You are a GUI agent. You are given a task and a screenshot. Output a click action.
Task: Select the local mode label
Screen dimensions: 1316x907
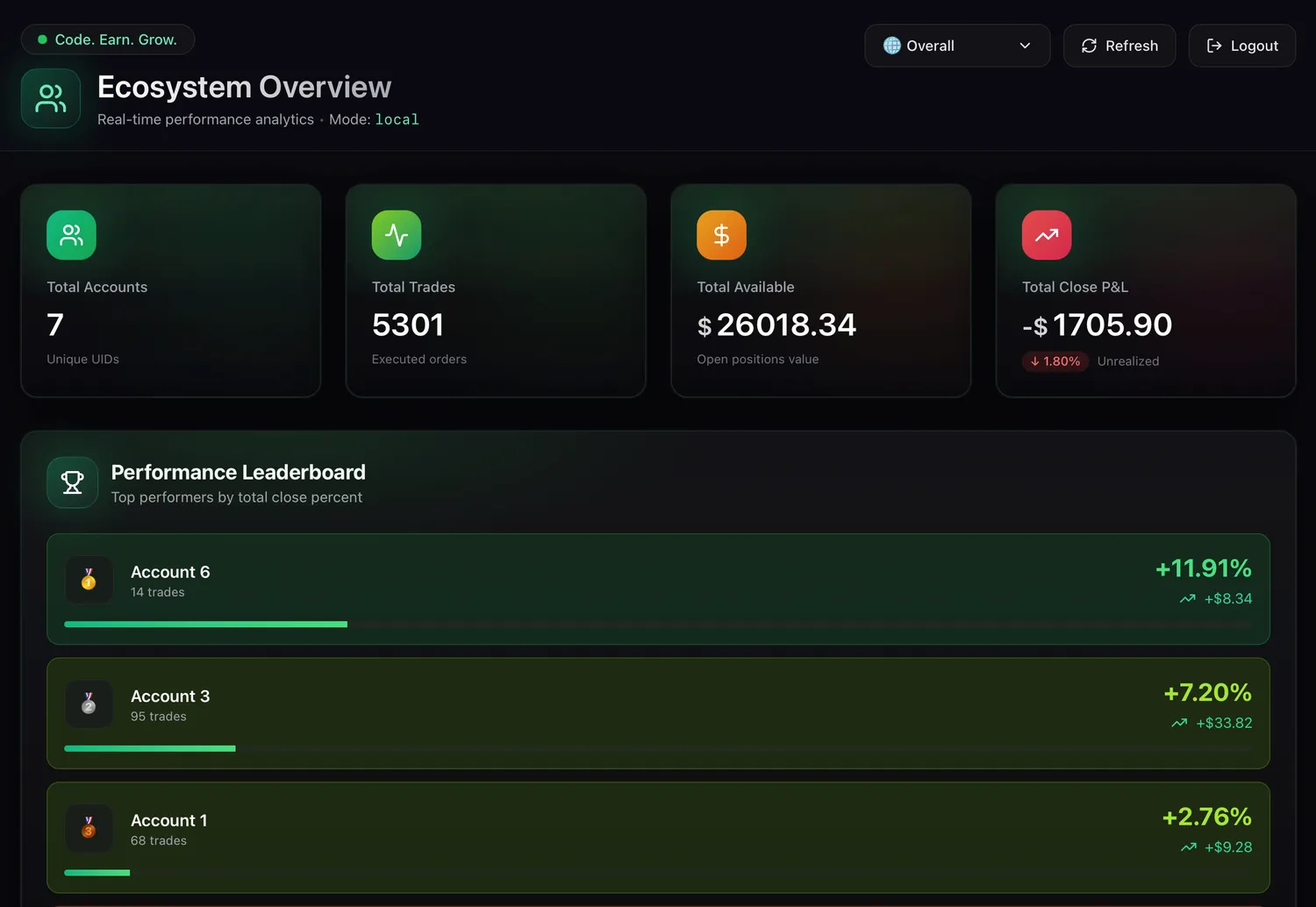click(x=397, y=119)
